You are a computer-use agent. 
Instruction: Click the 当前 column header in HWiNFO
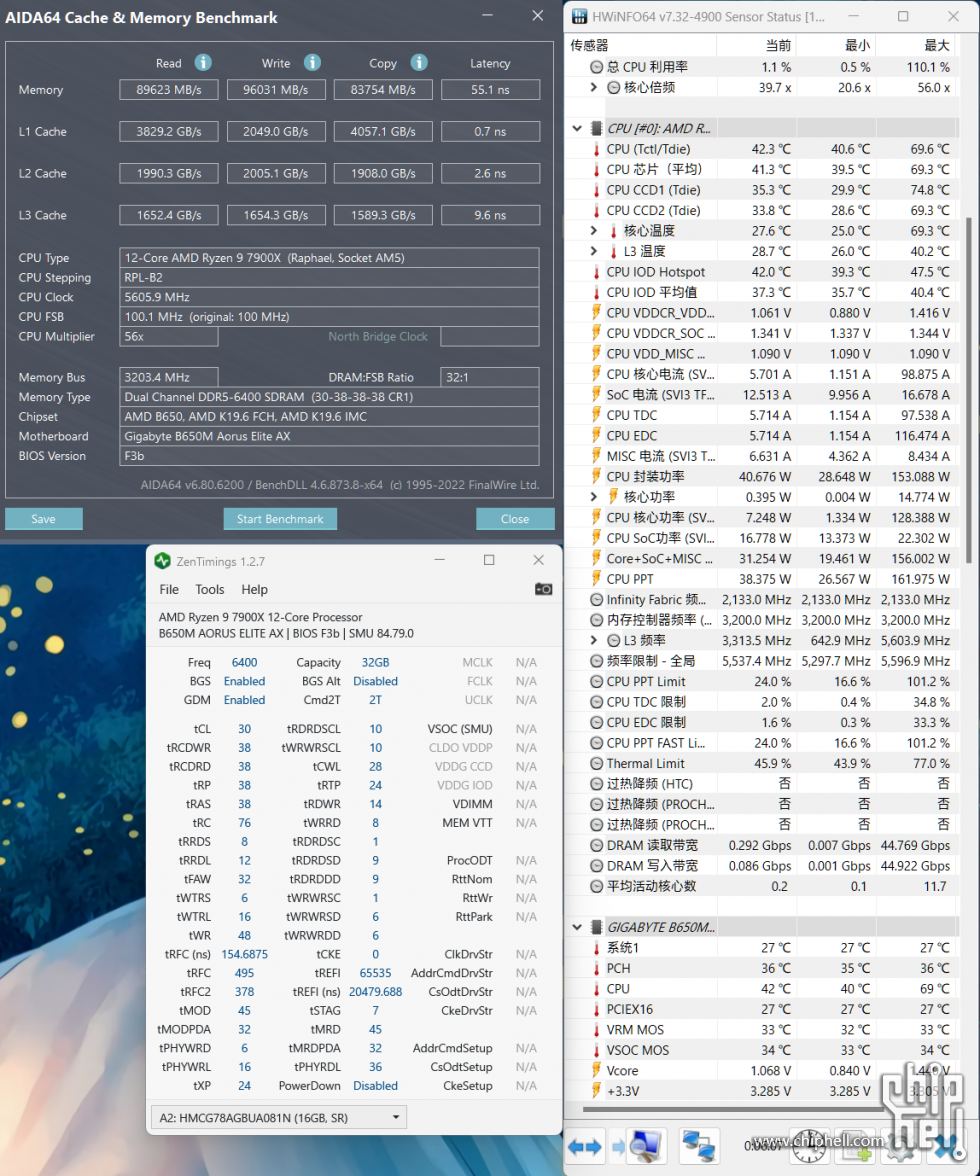pos(757,46)
